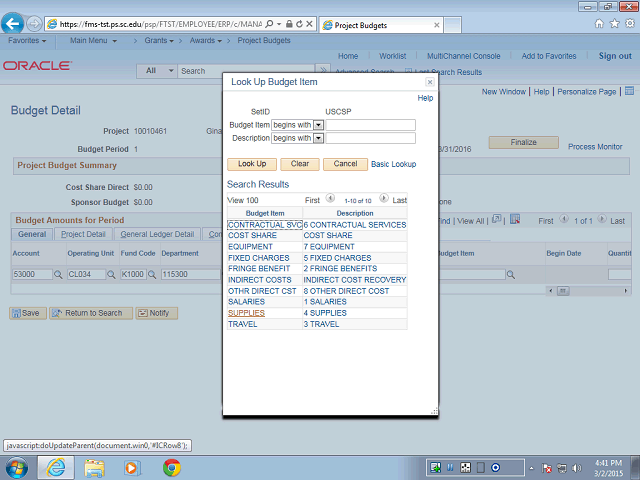Click the Help link in lookup dialog

pos(425,98)
